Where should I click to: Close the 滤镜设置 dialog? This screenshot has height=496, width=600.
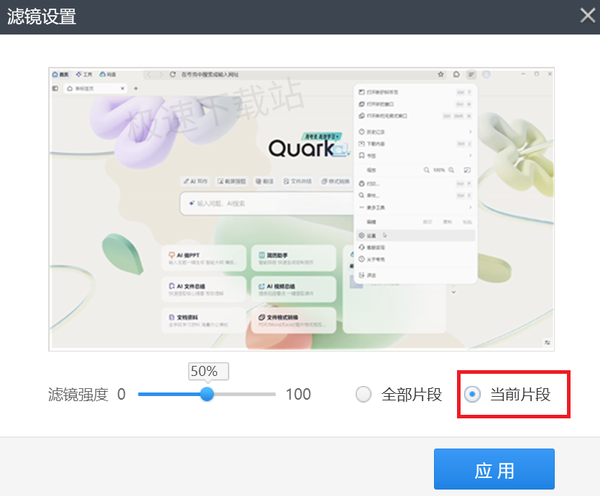tap(587, 16)
